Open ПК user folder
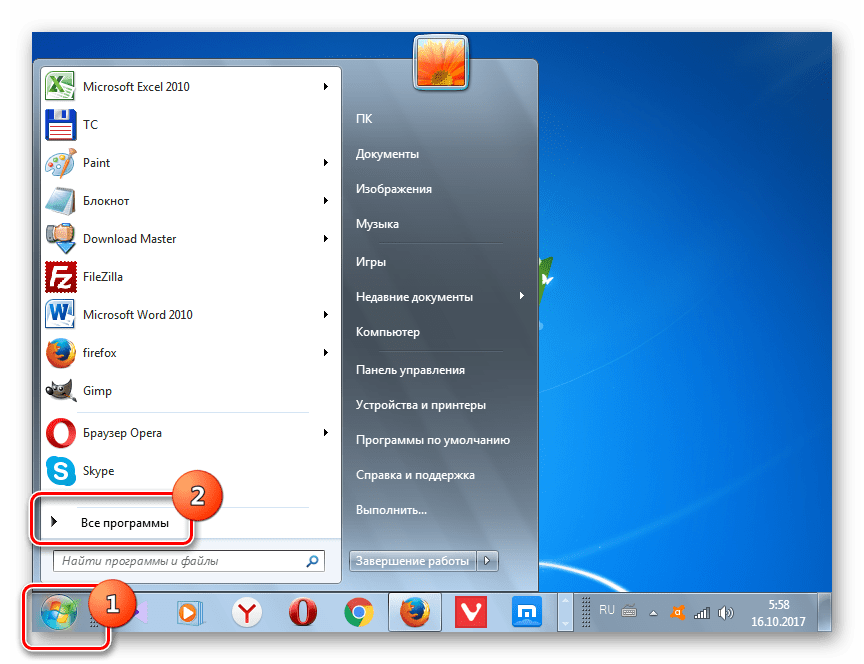Viewport: 864px width, 664px height. (364, 118)
